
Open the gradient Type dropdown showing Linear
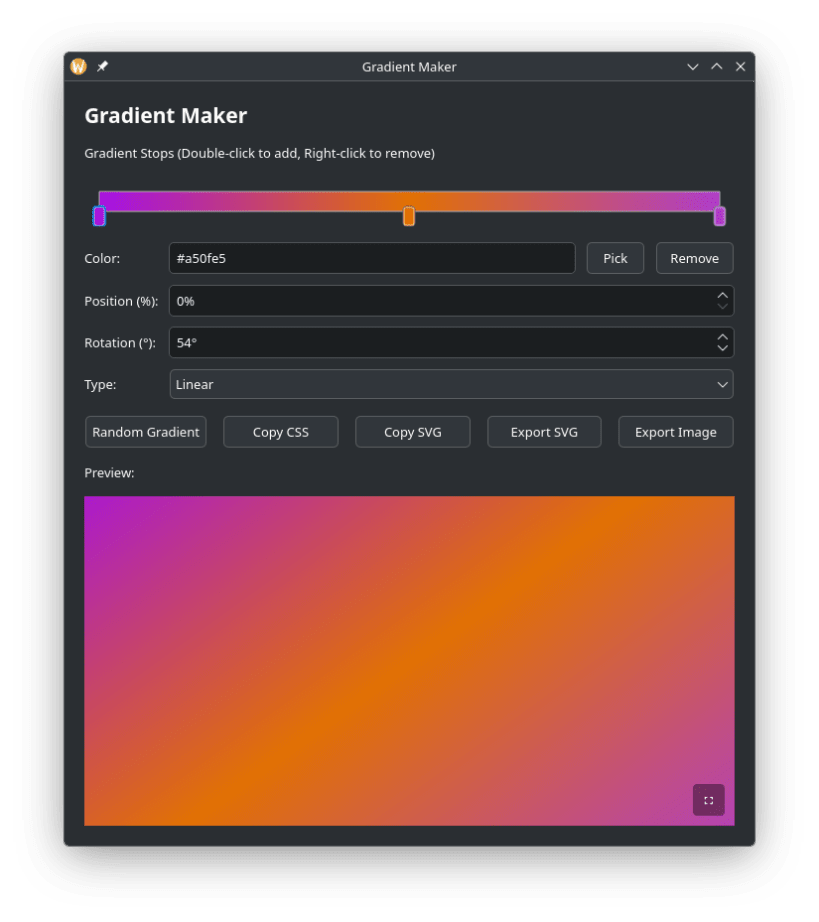click(452, 384)
